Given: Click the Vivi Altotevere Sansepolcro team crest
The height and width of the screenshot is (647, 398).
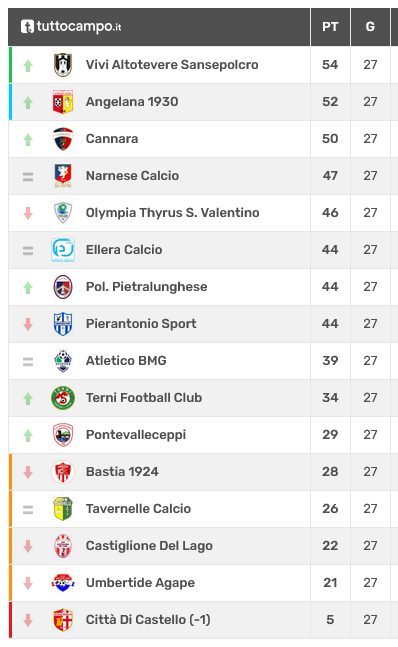Looking at the screenshot, I should point(63,65).
